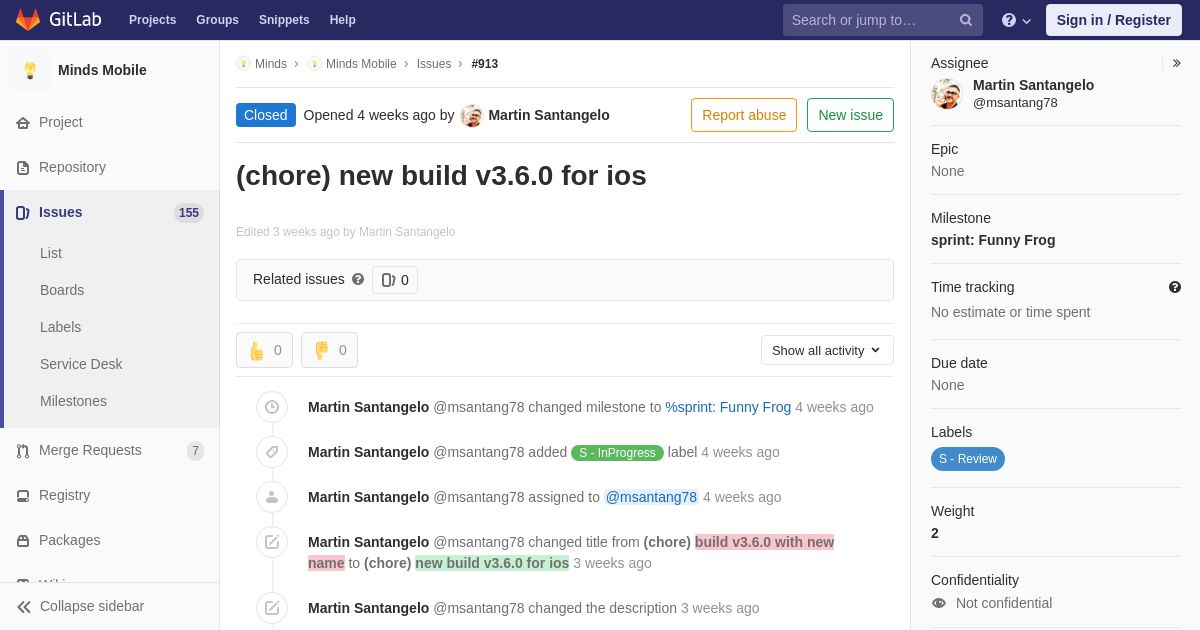Open the Service Desk submenu item

81,364
